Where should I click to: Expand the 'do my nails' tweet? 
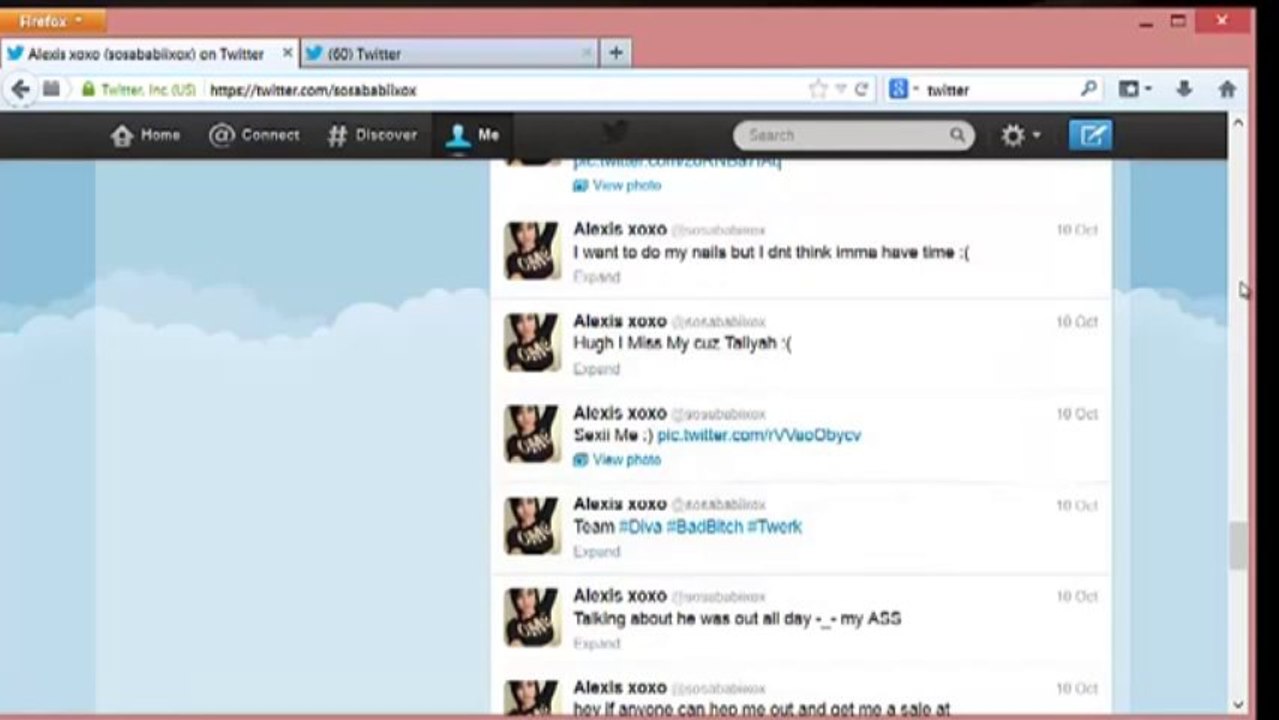(x=597, y=277)
